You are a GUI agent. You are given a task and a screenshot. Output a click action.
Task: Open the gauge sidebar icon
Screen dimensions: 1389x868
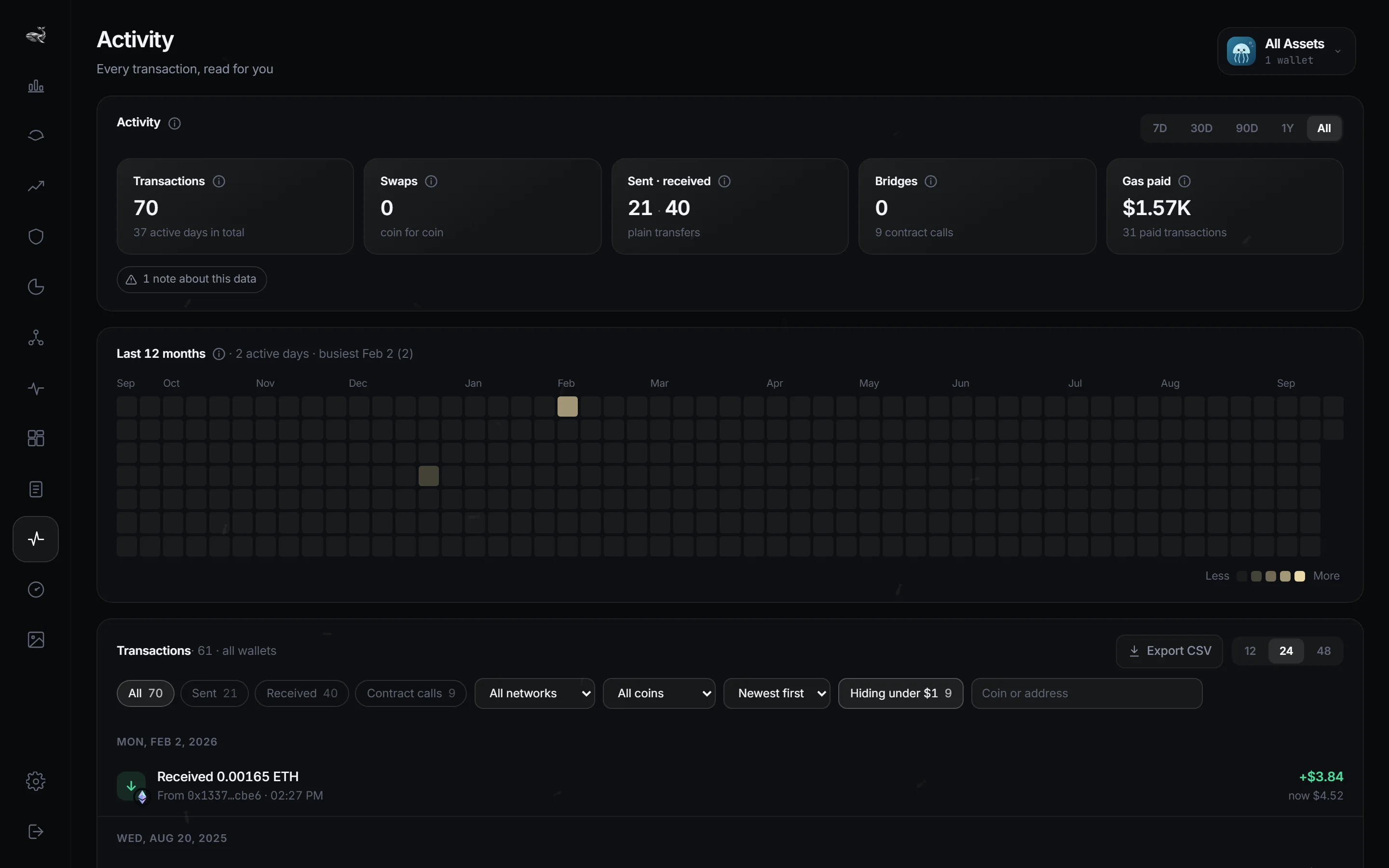coord(36,590)
